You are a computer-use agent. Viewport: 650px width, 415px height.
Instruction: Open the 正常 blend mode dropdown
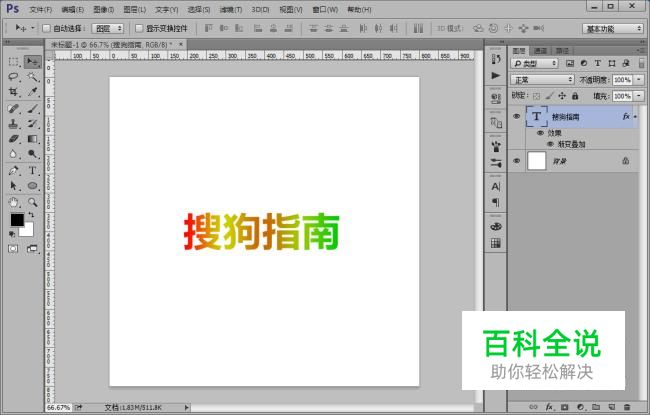542,80
